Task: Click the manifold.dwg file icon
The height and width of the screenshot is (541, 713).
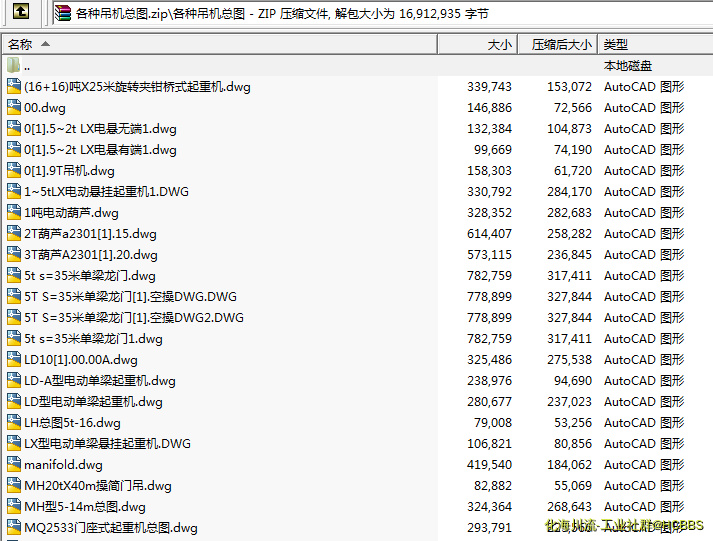Action: tap(14, 465)
